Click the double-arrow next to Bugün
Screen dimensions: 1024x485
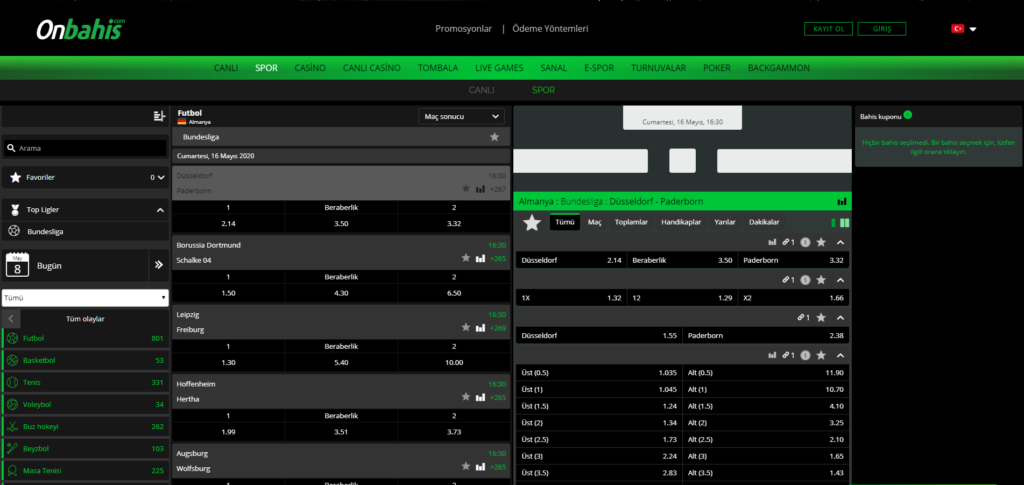click(158, 265)
